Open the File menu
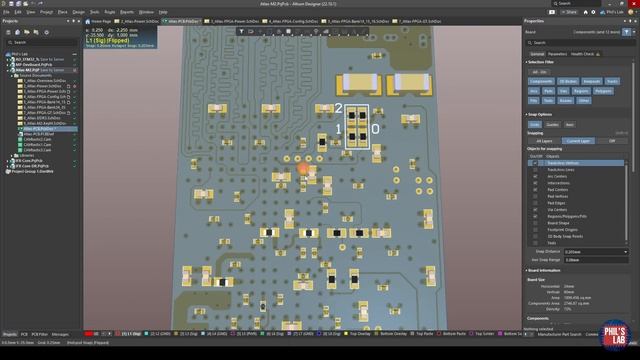The width and height of the screenshot is (640, 360). 6,12
